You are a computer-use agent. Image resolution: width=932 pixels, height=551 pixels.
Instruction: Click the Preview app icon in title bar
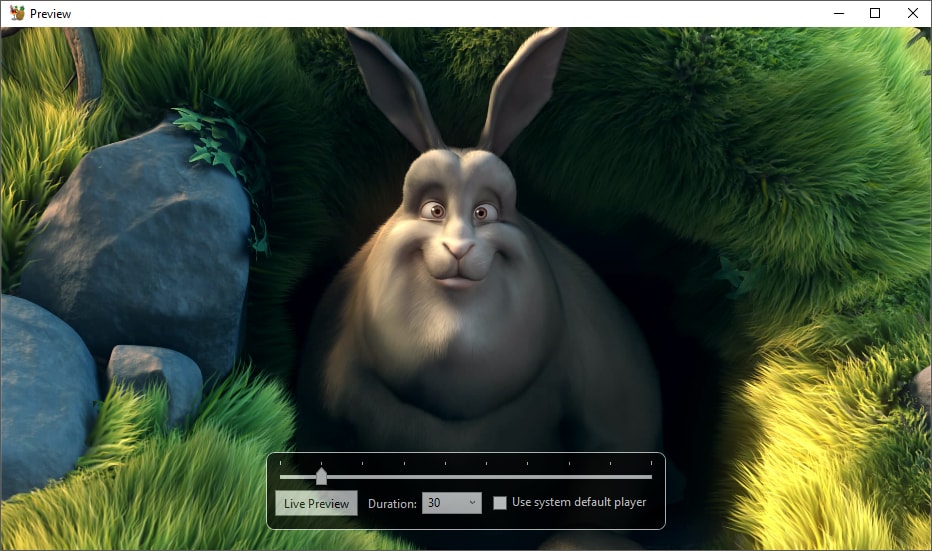[16, 14]
